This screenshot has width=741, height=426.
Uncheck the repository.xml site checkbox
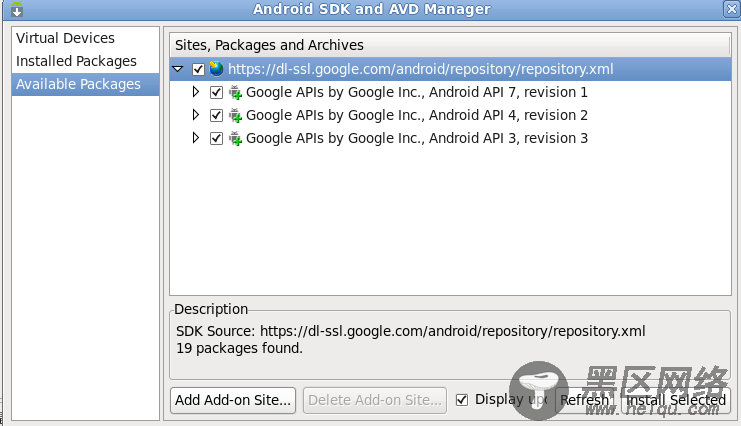click(198, 70)
